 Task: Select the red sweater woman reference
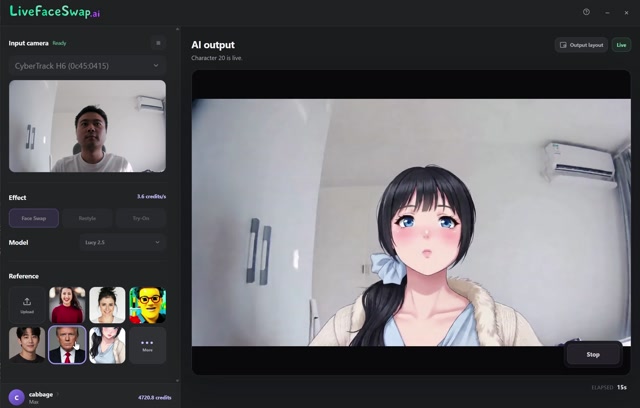tap(67, 305)
